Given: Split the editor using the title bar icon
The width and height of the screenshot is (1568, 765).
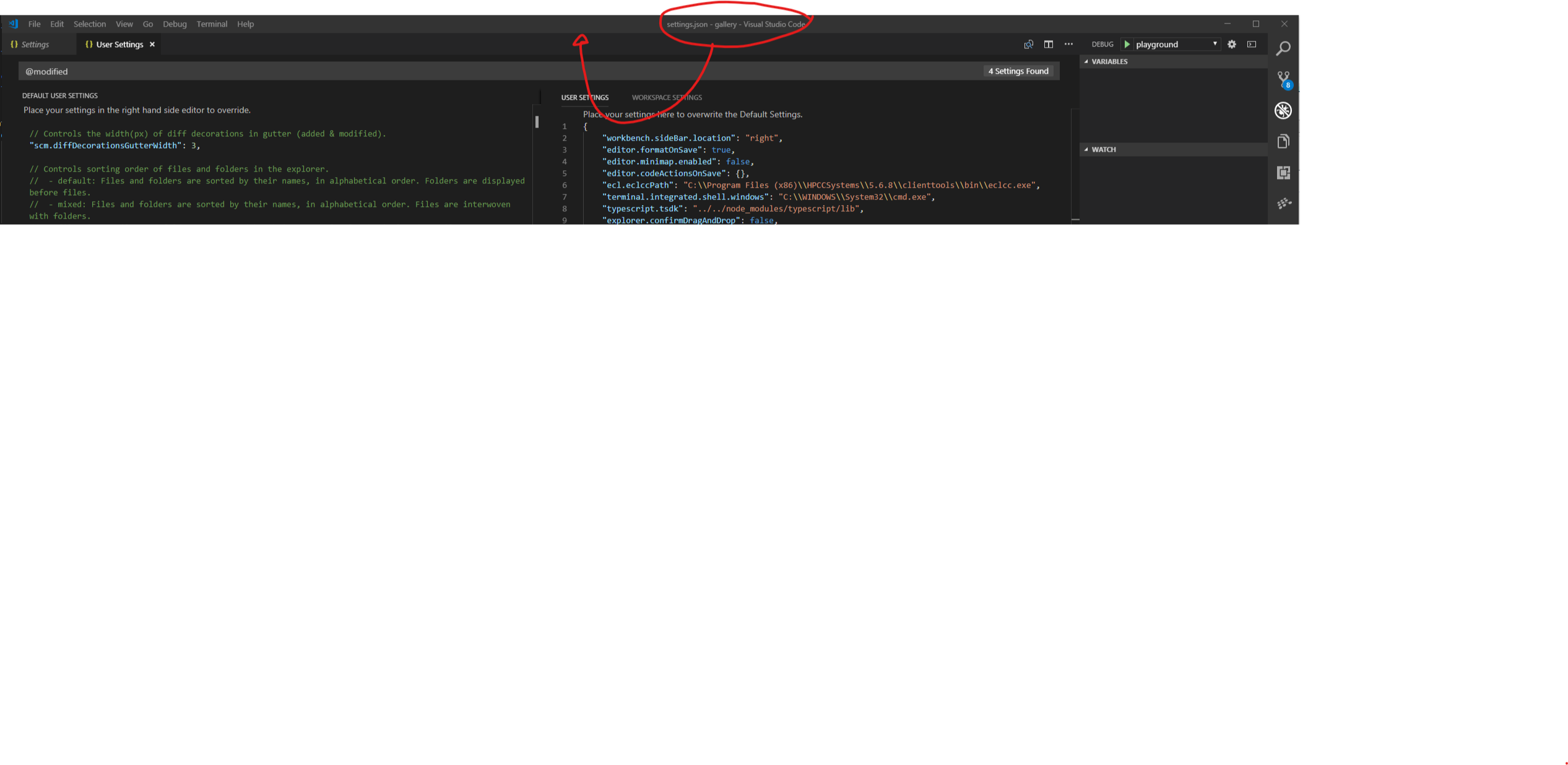Looking at the screenshot, I should pos(1048,44).
